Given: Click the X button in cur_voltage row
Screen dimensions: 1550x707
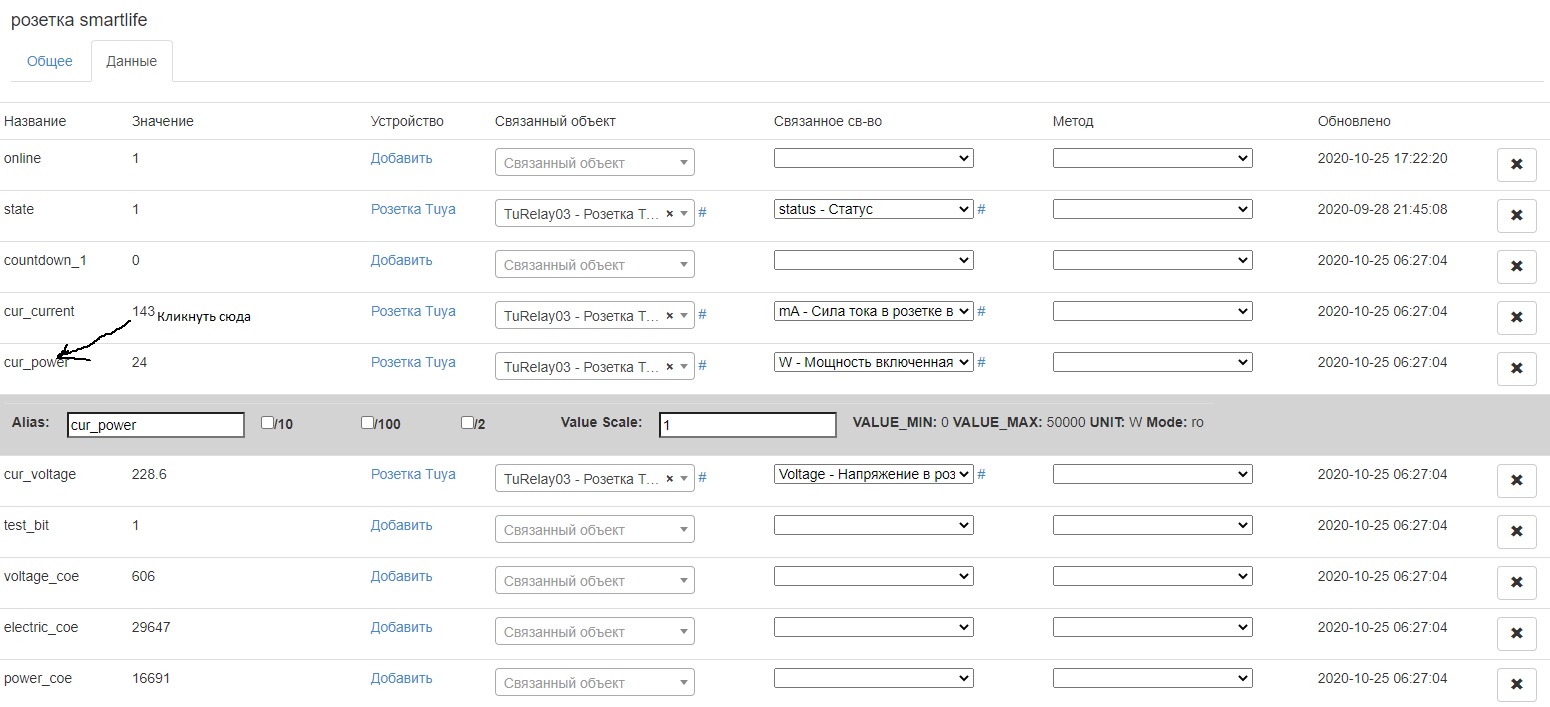Looking at the screenshot, I should tap(1516, 481).
